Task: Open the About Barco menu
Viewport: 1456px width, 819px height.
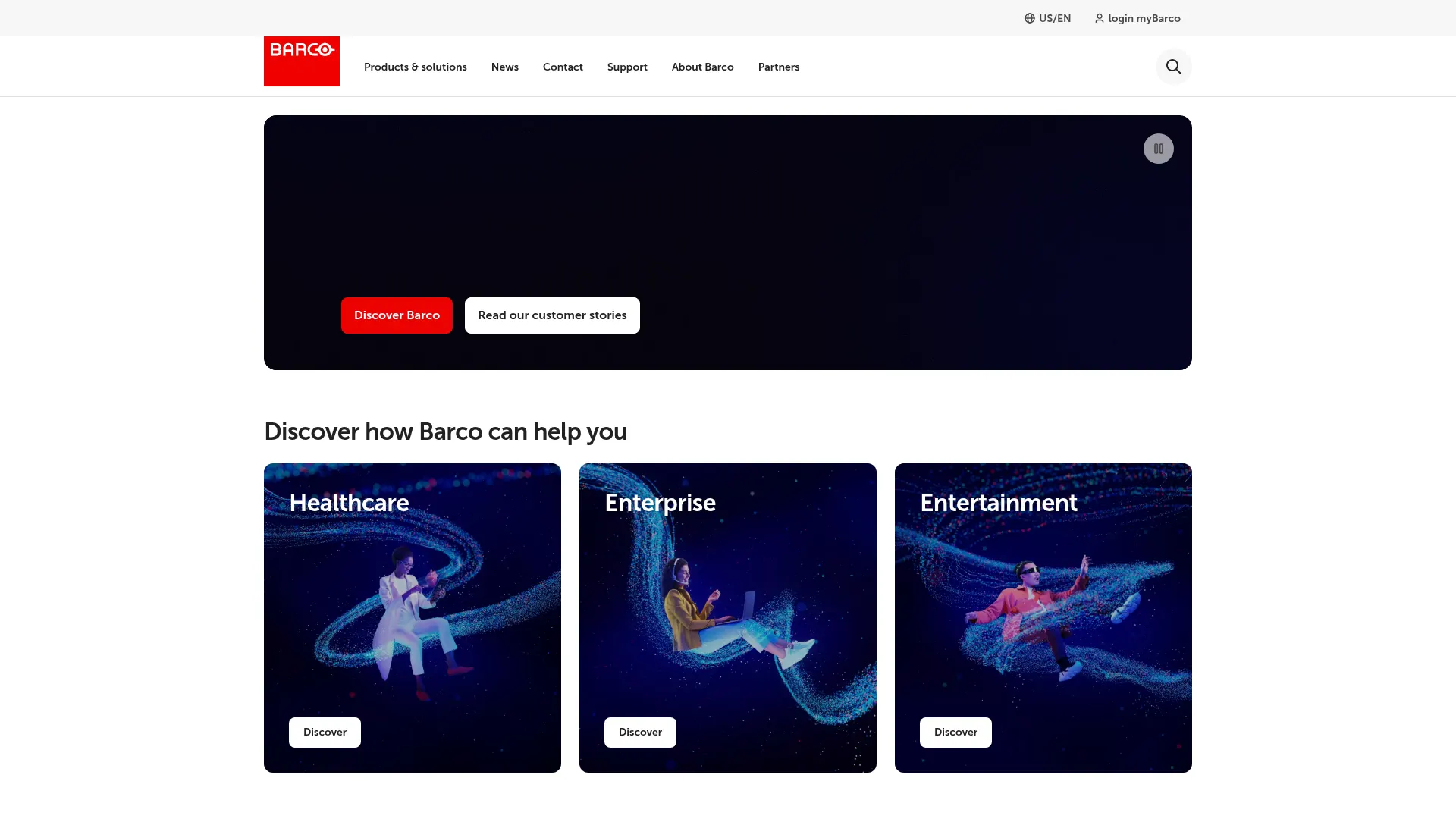Action: 703,67
